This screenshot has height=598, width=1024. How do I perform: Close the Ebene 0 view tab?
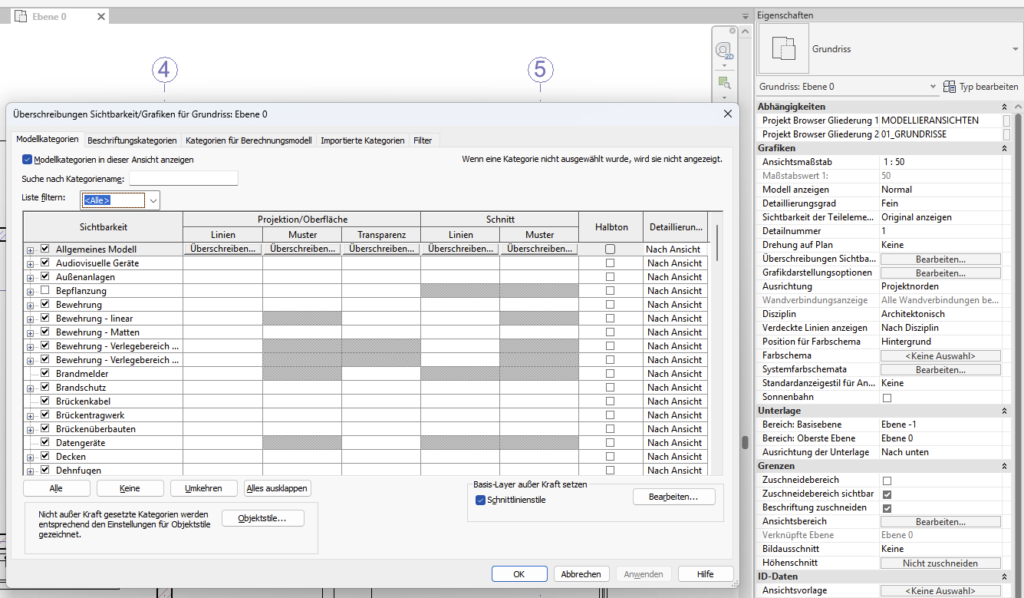(x=100, y=17)
